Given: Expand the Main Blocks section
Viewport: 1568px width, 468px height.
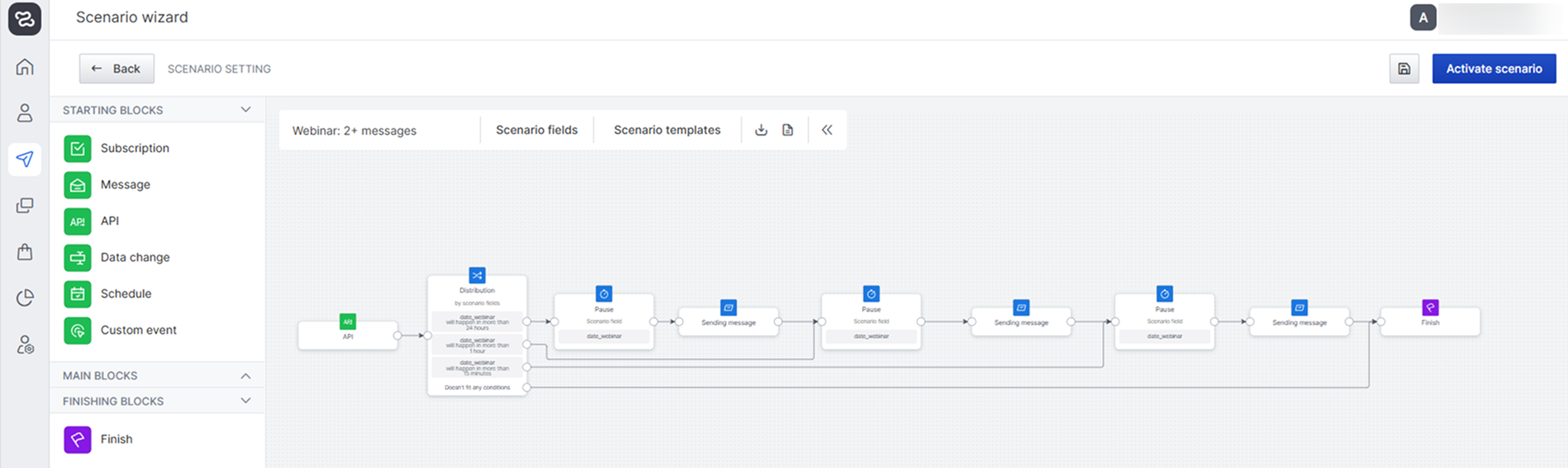Looking at the screenshot, I should click(245, 375).
